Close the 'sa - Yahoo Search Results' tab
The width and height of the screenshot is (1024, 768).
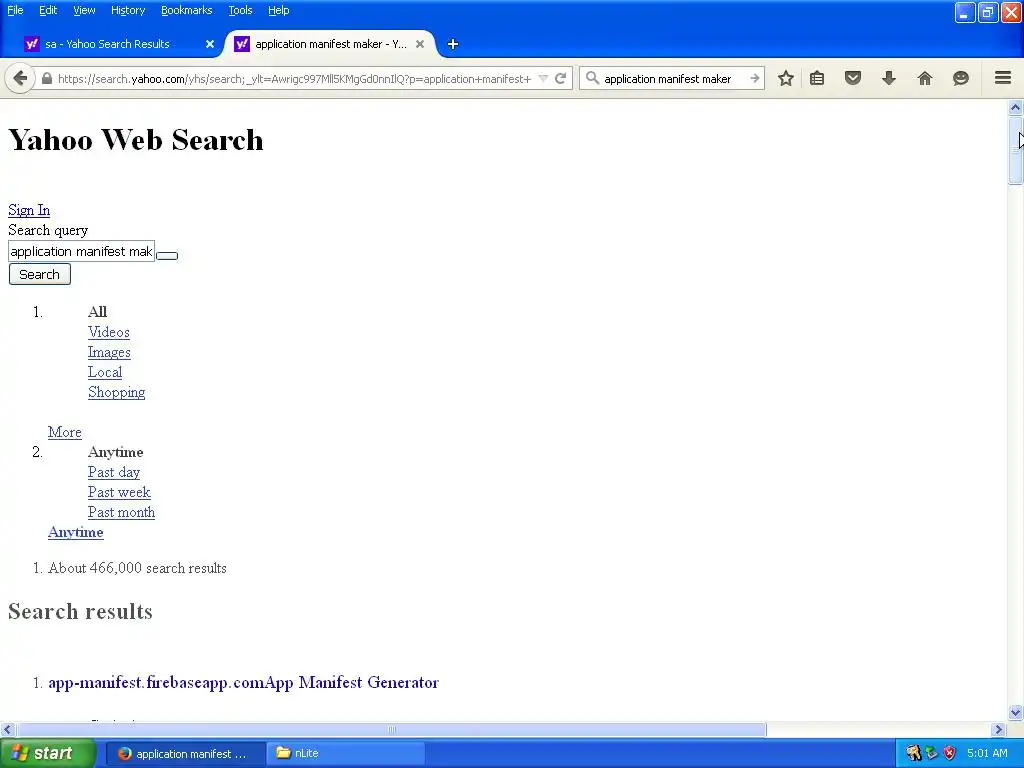tap(210, 44)
